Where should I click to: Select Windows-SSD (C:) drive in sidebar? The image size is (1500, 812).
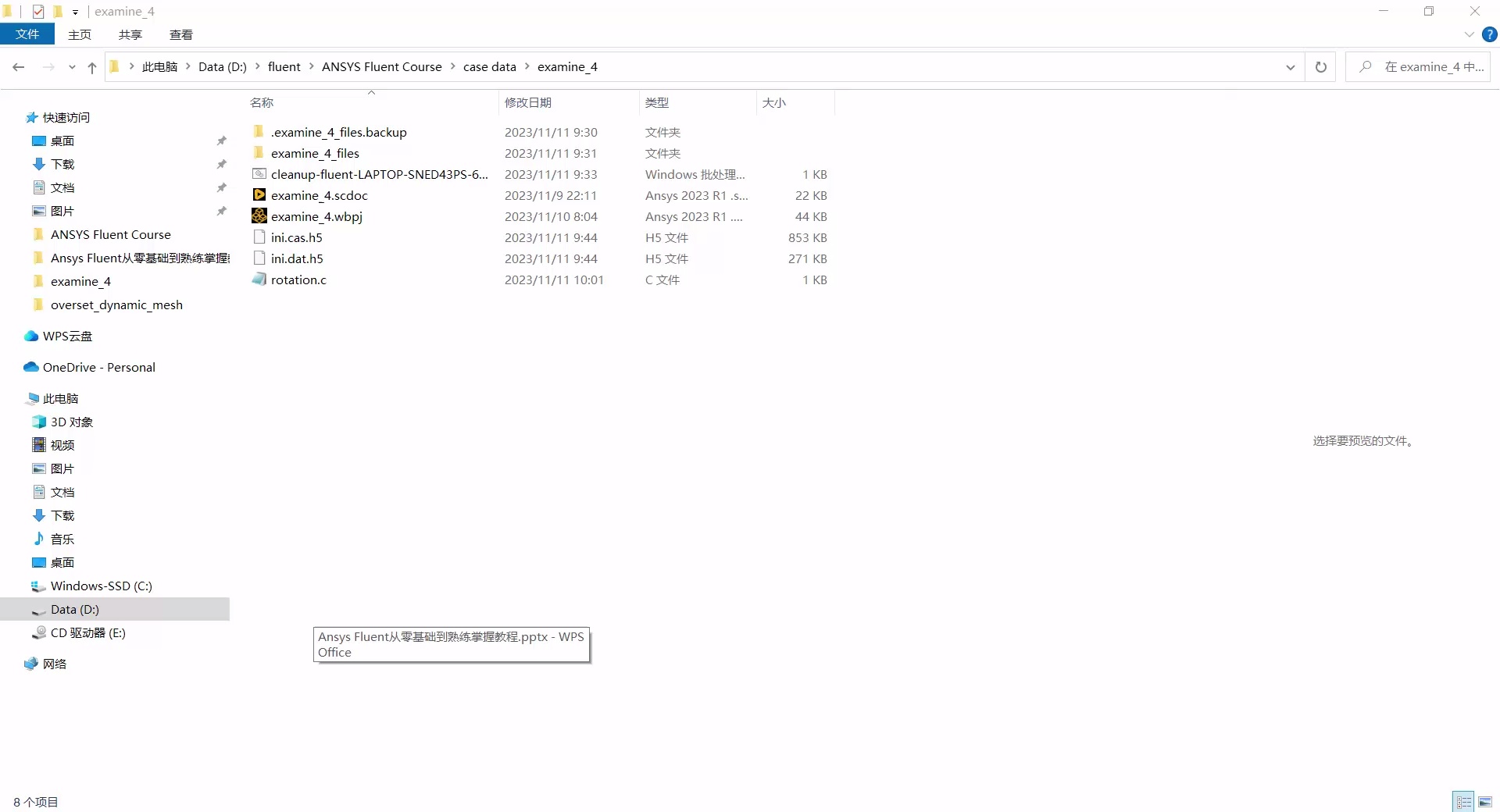[101, 586]
